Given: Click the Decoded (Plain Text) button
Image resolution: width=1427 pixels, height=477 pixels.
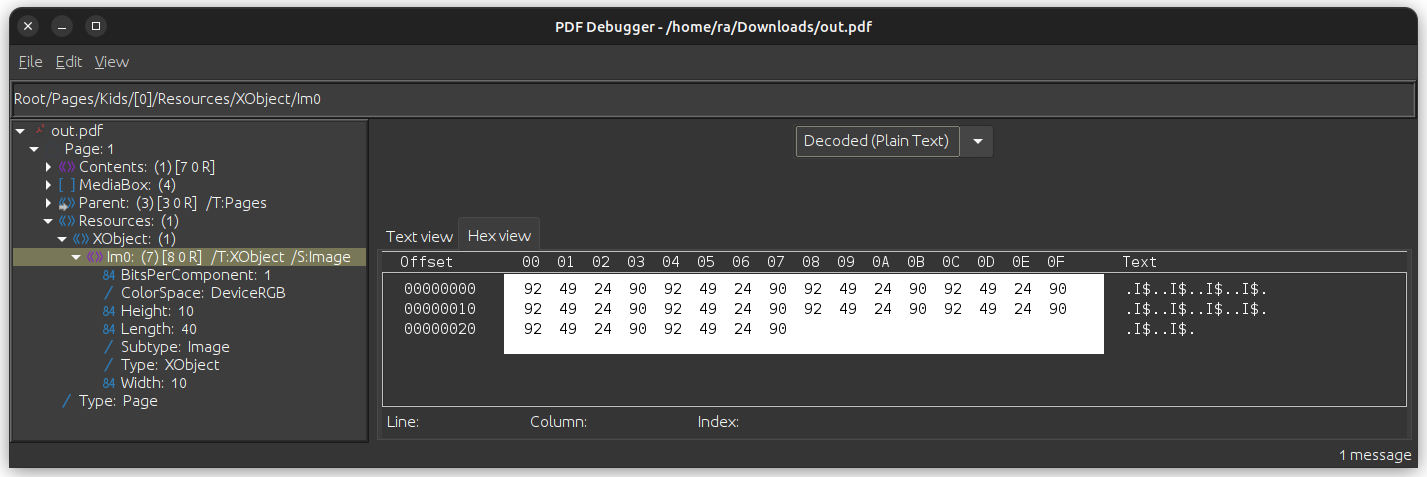Looking at the screenshot, I should point(876,141).
